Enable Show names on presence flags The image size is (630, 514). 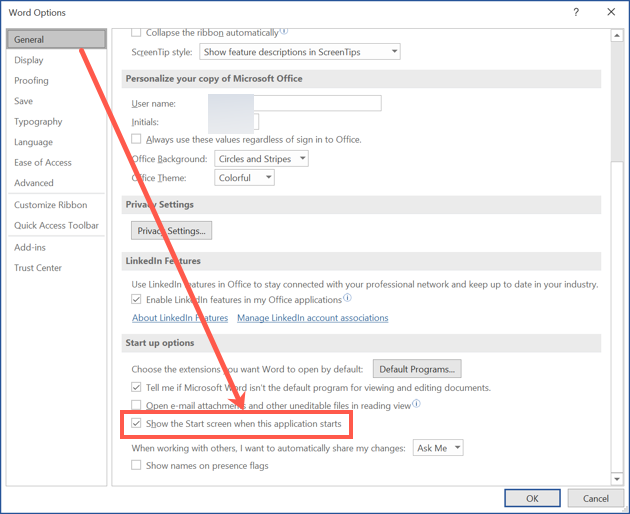(137, 466)
